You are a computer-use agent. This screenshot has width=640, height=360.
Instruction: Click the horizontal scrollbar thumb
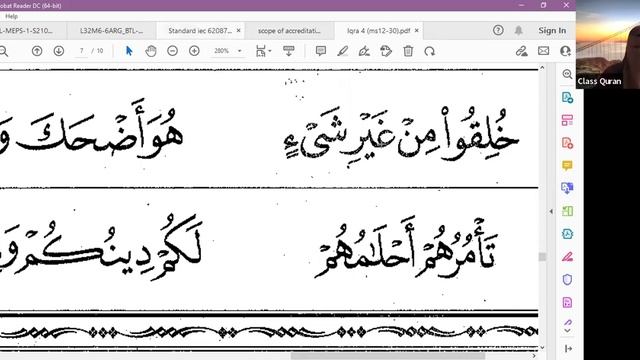(x=387, y=356)
